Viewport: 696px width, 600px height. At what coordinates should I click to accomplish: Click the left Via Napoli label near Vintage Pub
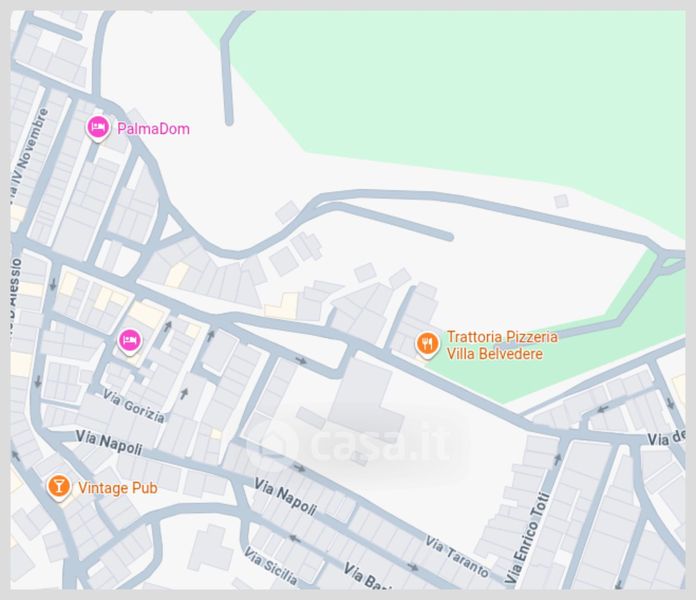[x=109, y=442]
